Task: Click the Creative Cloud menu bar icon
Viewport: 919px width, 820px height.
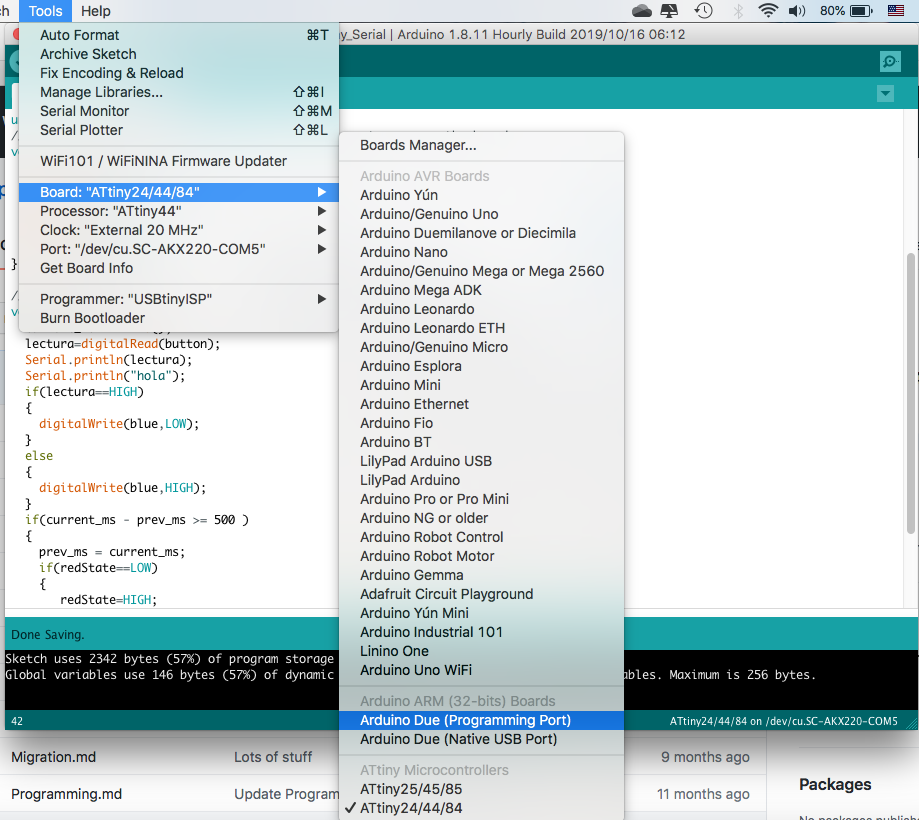Action: click(642, 11)
